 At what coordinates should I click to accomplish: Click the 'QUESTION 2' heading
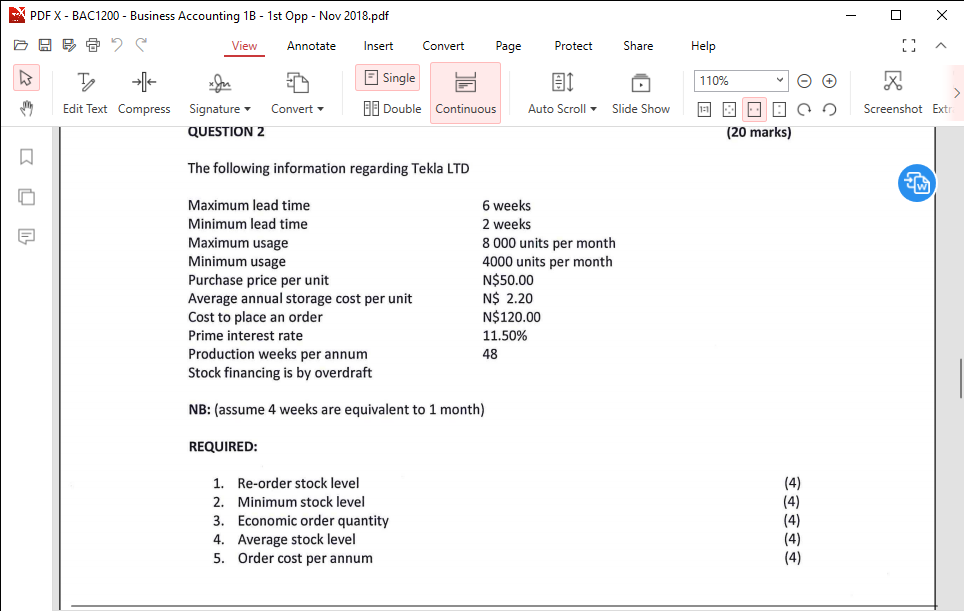click(226, 132)
